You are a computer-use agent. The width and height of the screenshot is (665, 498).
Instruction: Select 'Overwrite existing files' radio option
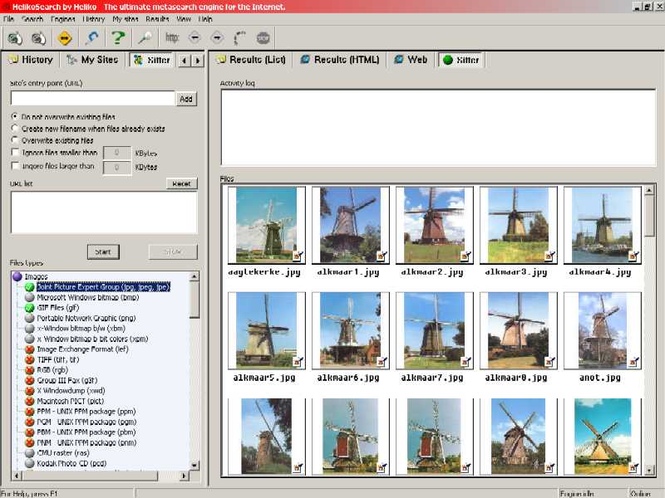click(x=14, y=141)
